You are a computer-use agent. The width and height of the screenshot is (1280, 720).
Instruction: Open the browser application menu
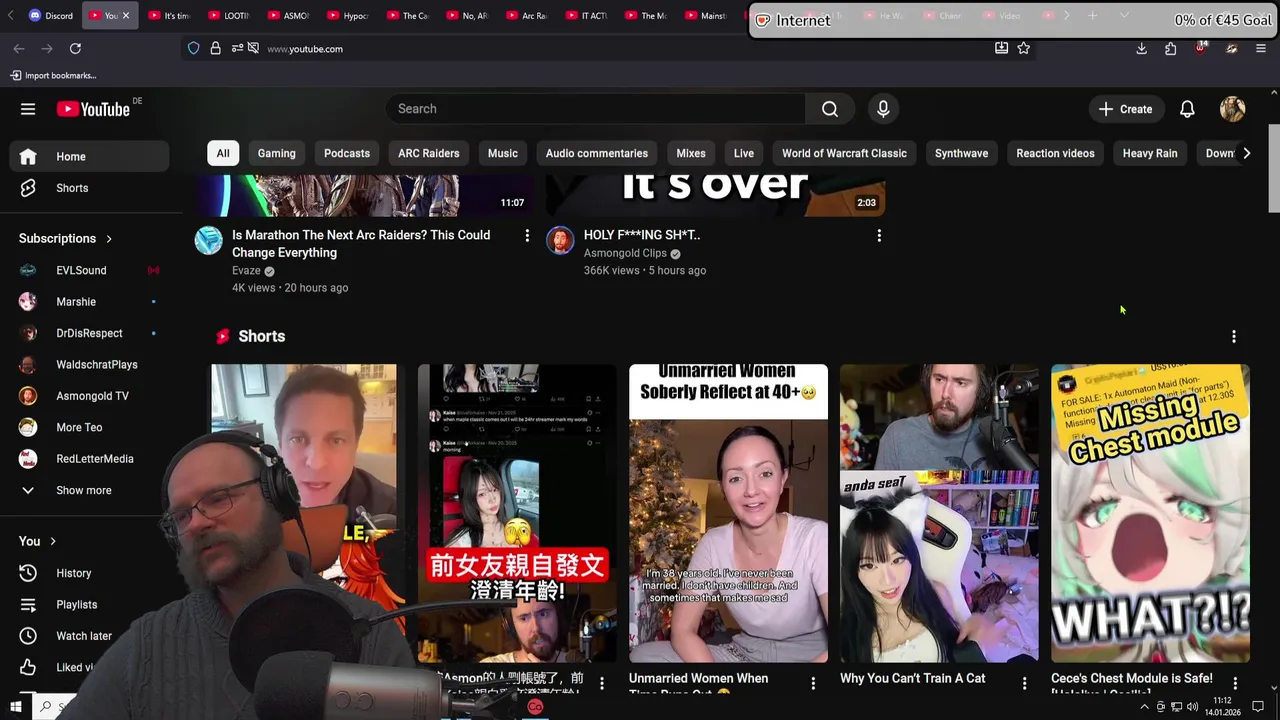point(1261,48)
